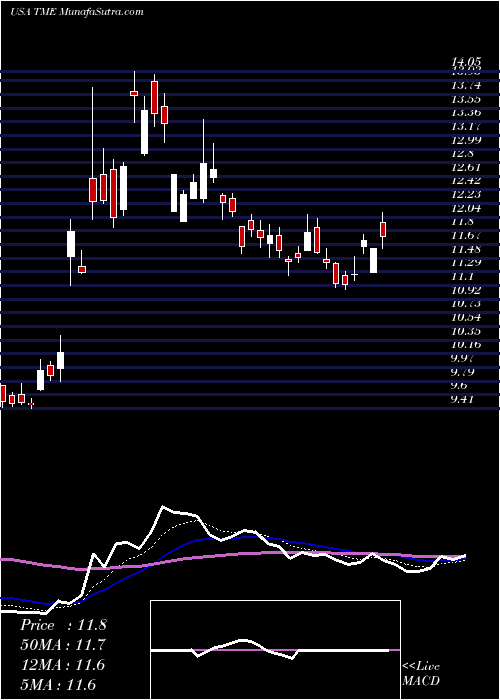Click the 13.74 price axis label
The width and height of the screenshot is (500, 700).
466,85
